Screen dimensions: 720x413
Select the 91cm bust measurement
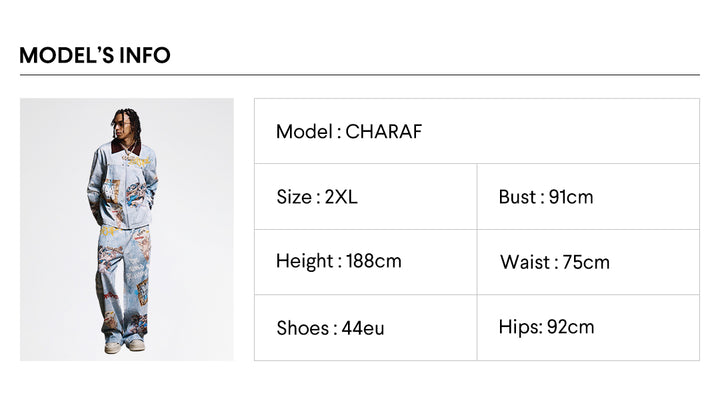tap(571, 197)
